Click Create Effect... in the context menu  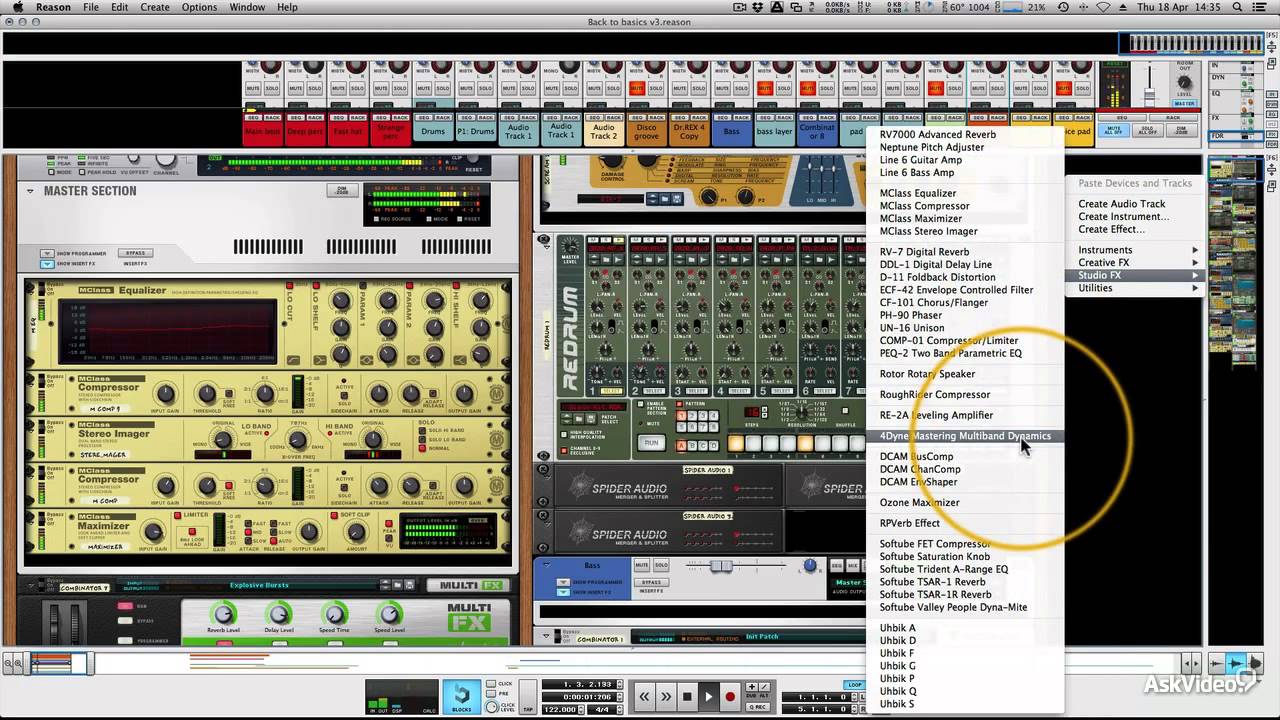[x=1111, y=229]
